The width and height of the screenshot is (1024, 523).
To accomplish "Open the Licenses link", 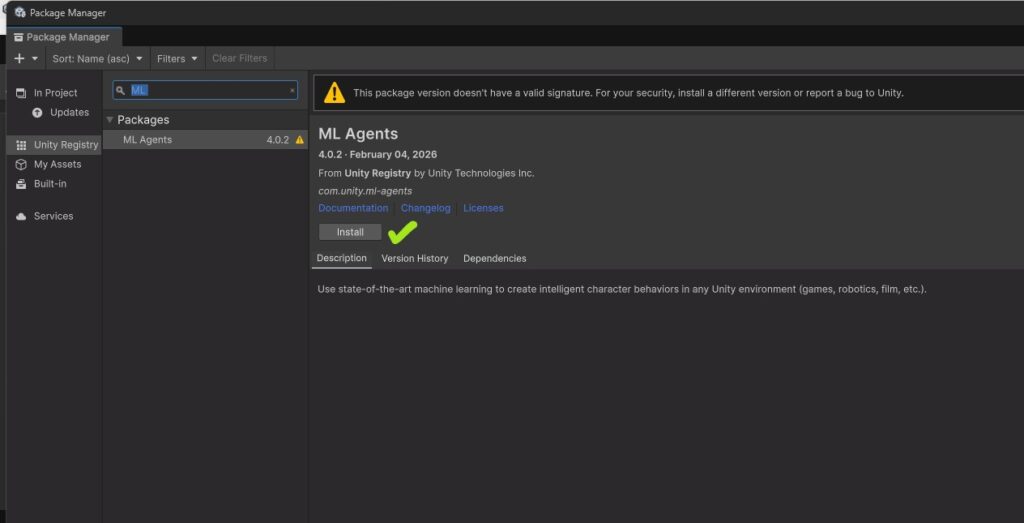I will click(x=483, y=208).
